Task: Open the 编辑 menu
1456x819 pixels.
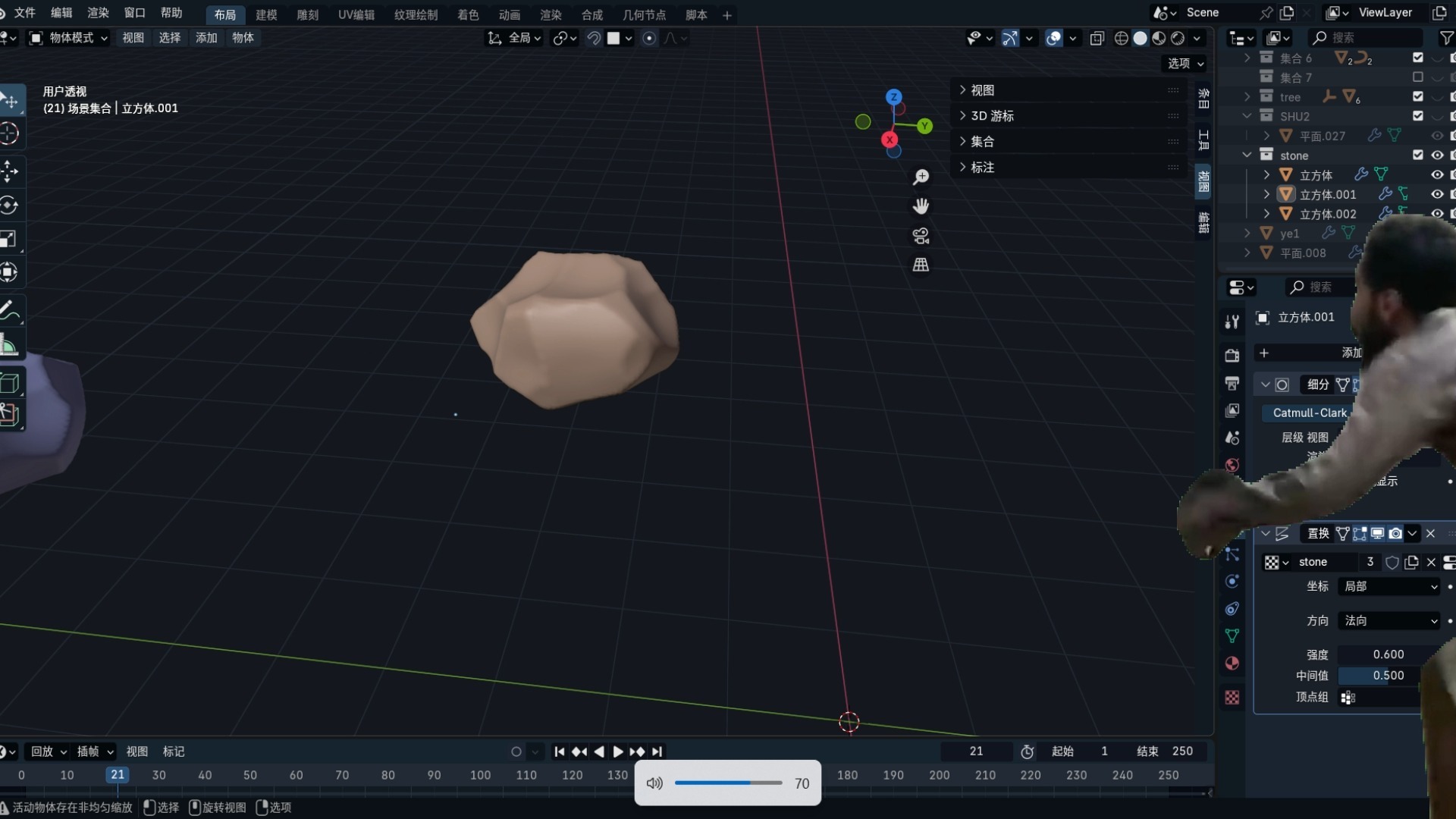Action: (61, 13)
